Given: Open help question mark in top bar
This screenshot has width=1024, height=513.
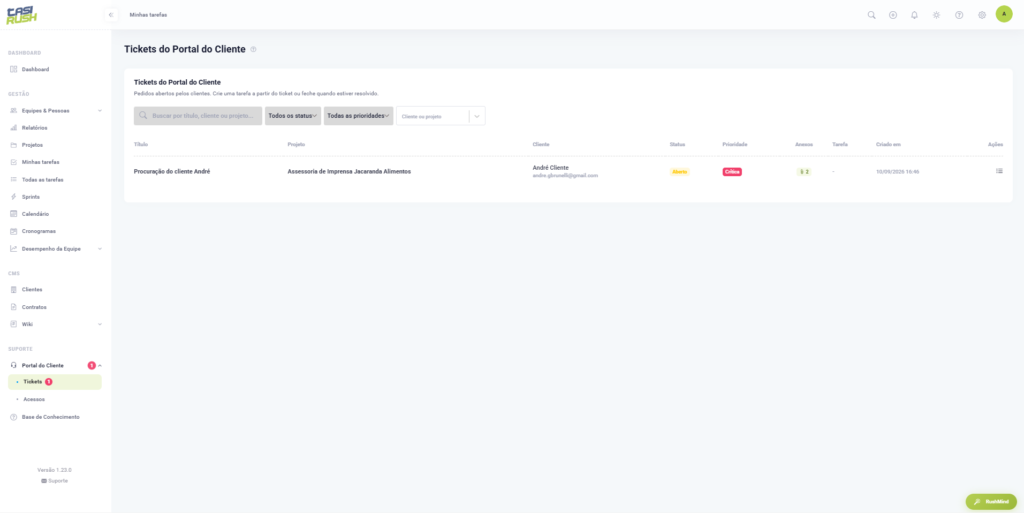Looking at the screenshot, I should pos(959,15).
